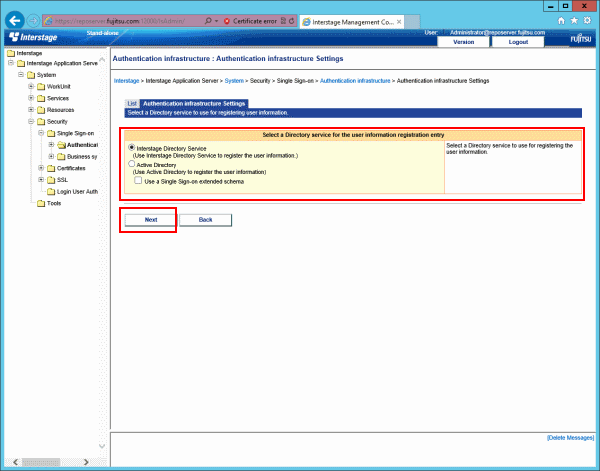The image size is (600, 471).
Task: Click the Services folder icon
Action: coord(41,99)
